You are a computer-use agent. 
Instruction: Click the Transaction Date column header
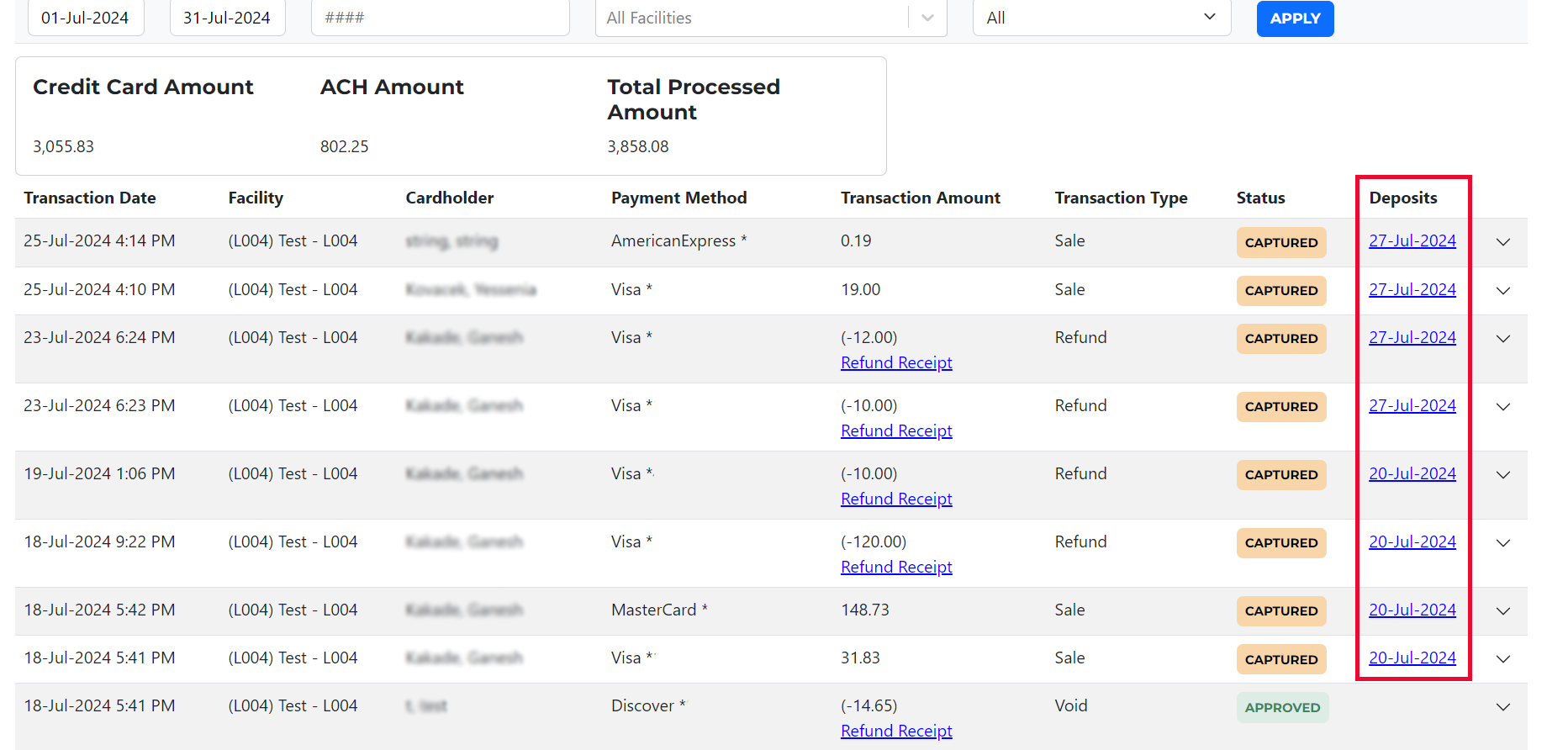(90, 198)
